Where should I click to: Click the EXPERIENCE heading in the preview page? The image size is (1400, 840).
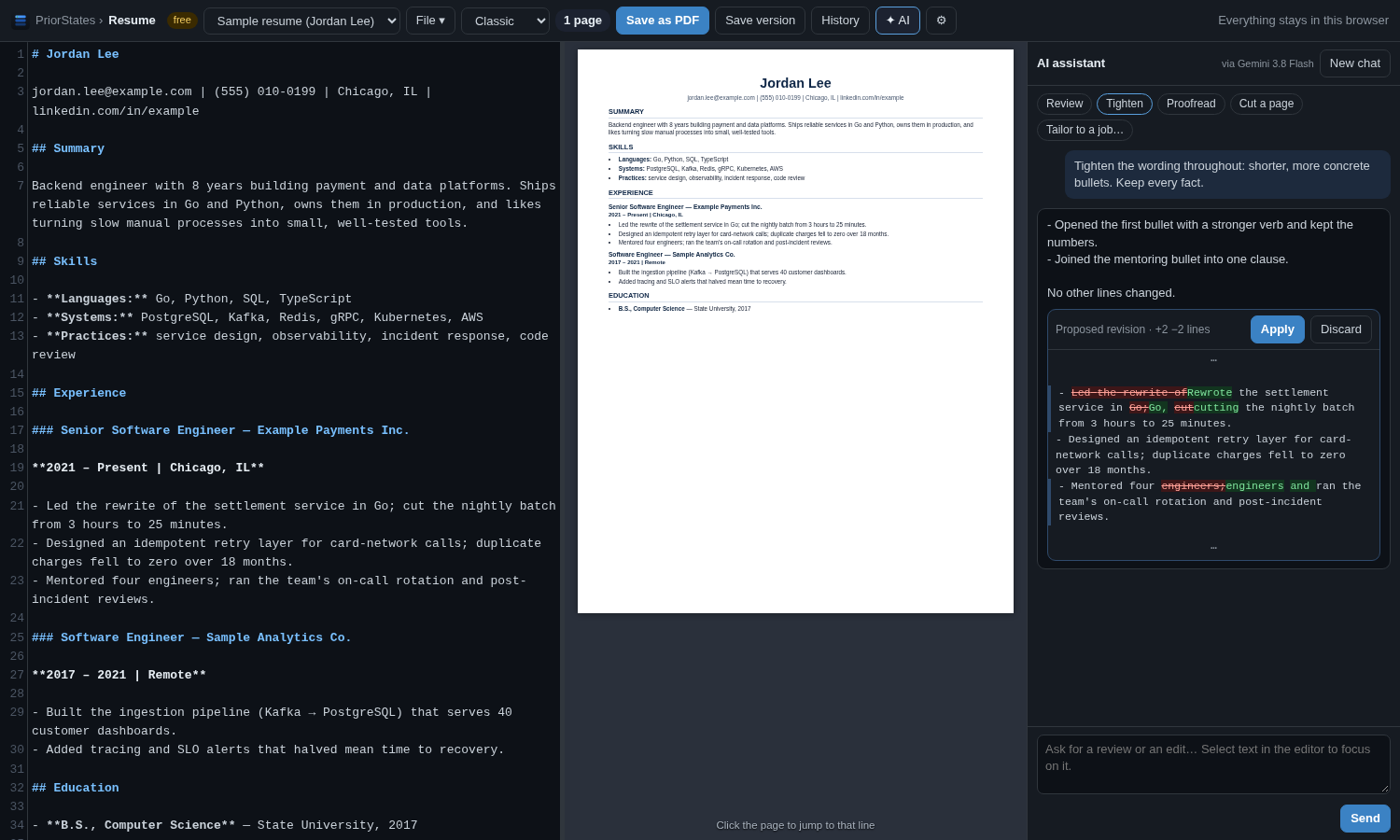tap(631, 193)
